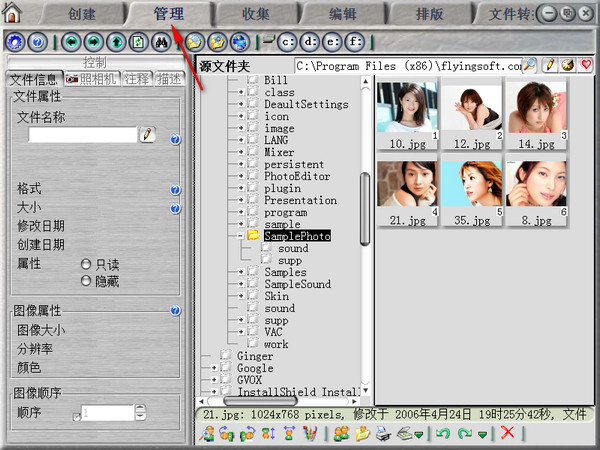Select drive c: button

[287, 43]
